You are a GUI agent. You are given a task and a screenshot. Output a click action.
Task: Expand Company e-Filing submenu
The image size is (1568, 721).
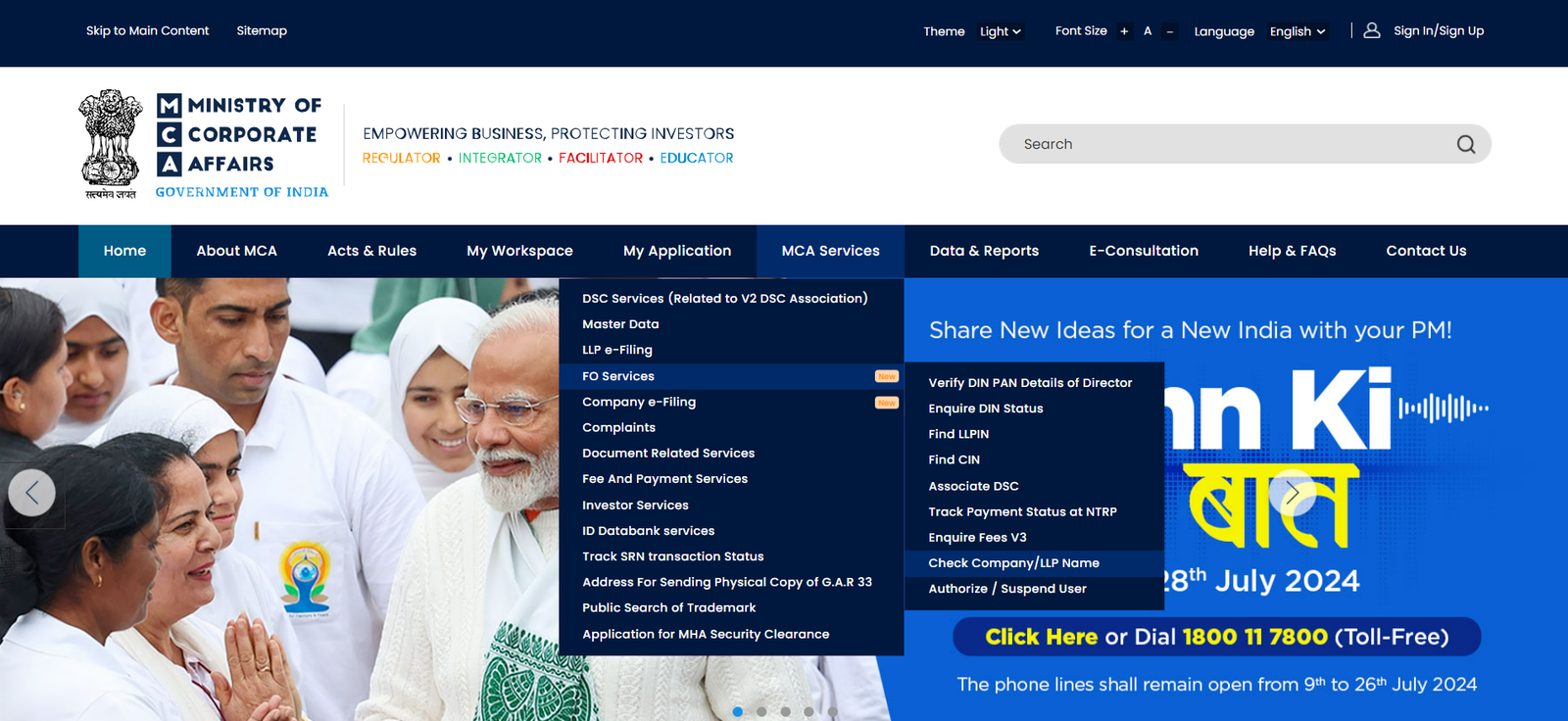point(639,402)
